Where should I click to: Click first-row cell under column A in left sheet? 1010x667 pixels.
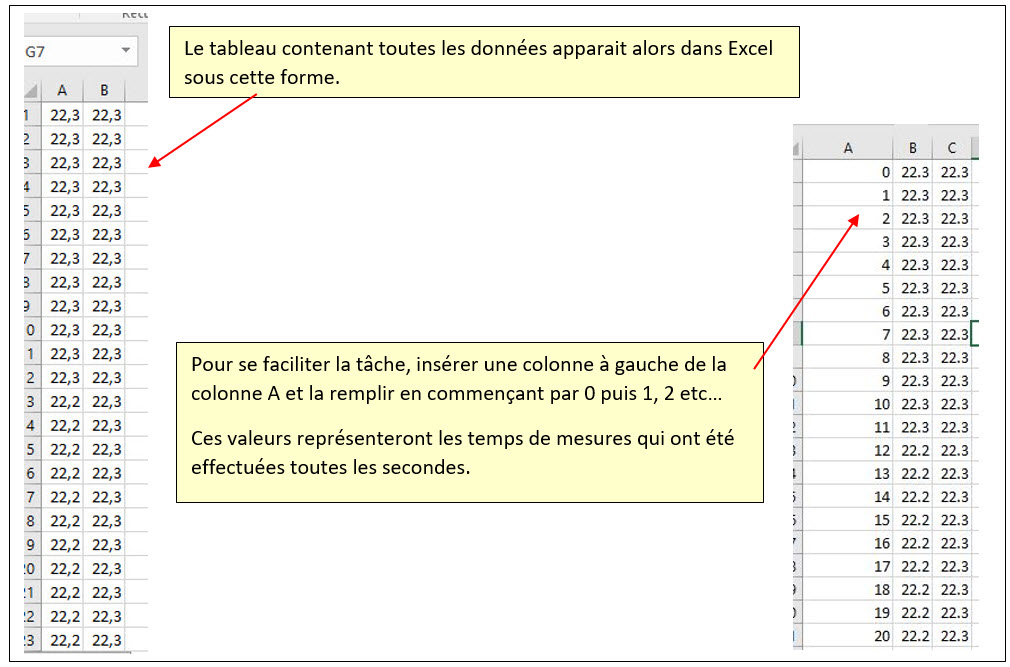coord(64,115)
